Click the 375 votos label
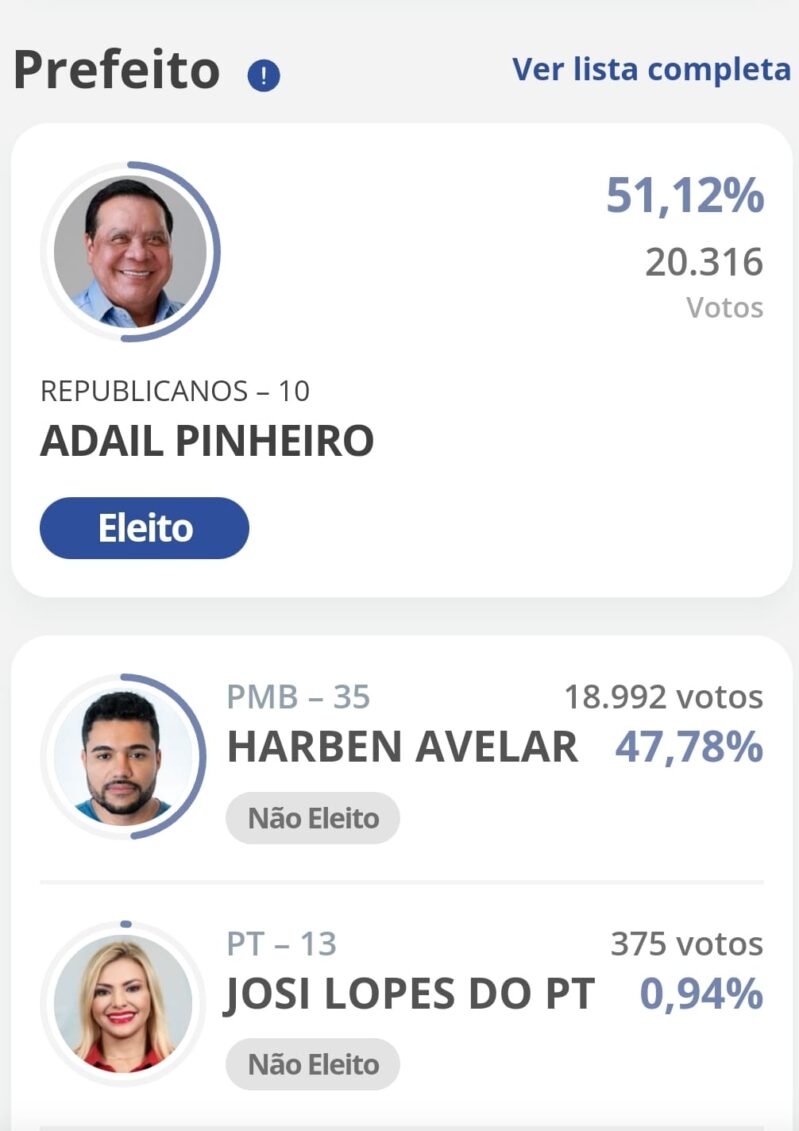The width and height of the screenshot is (799, 1131). pyautogui.click(x=687, y=943)
